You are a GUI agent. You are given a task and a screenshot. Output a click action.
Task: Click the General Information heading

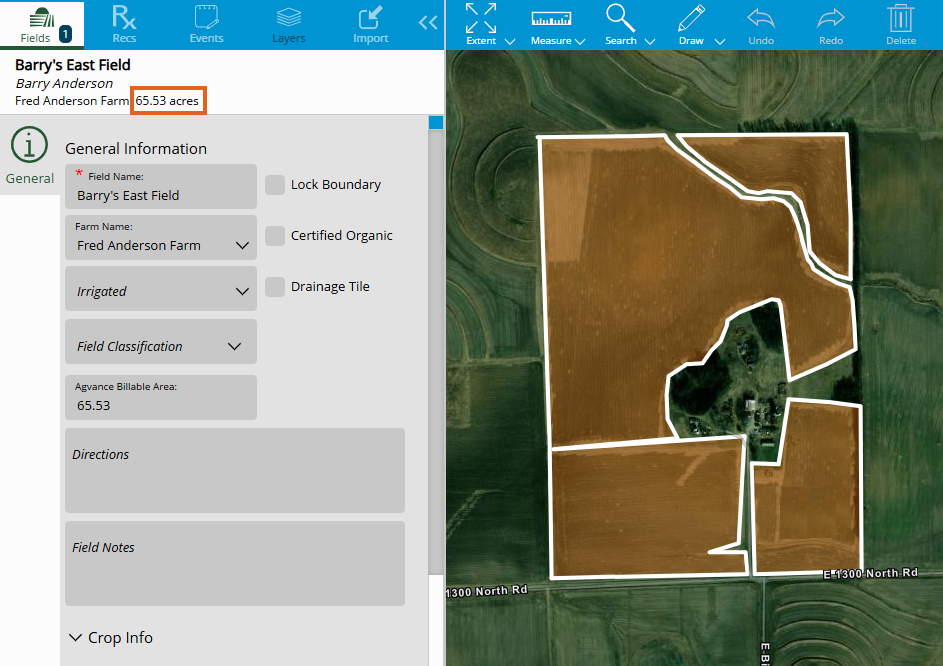136,149
